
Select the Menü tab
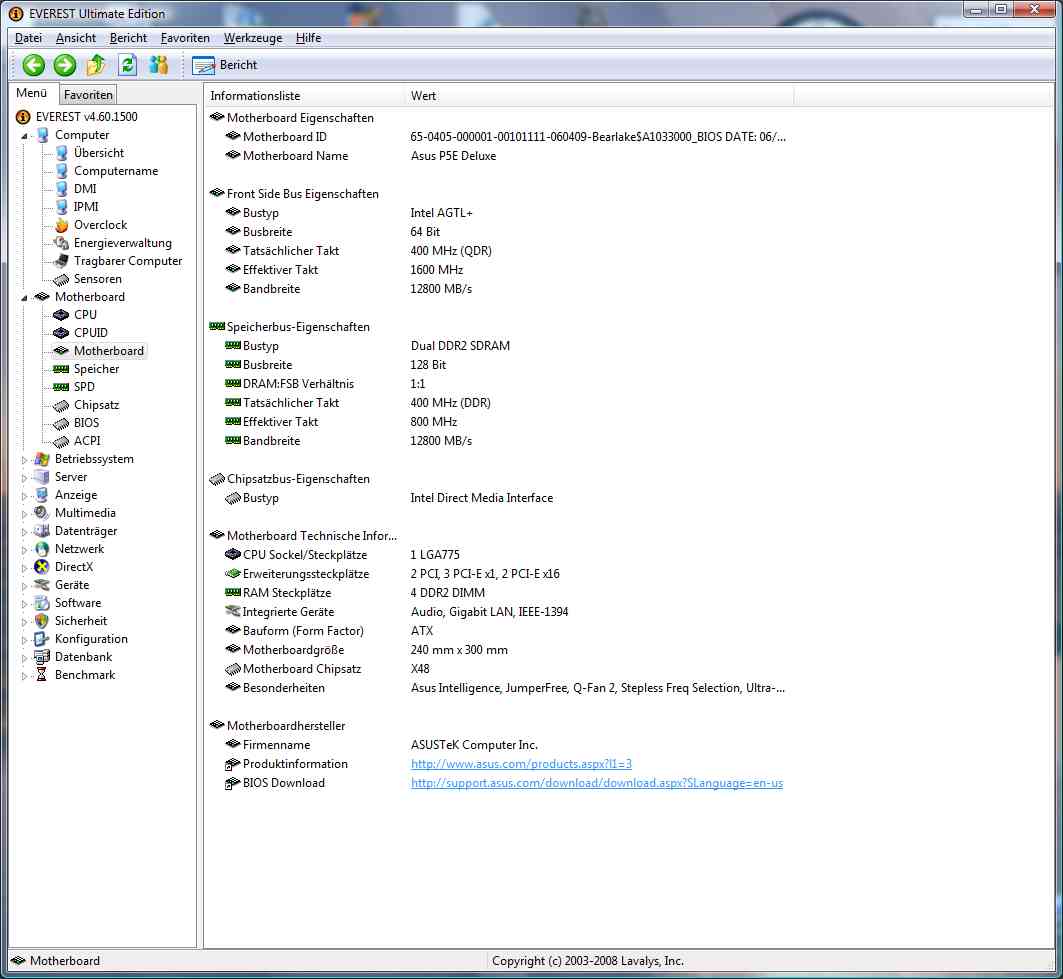(32, 93)
